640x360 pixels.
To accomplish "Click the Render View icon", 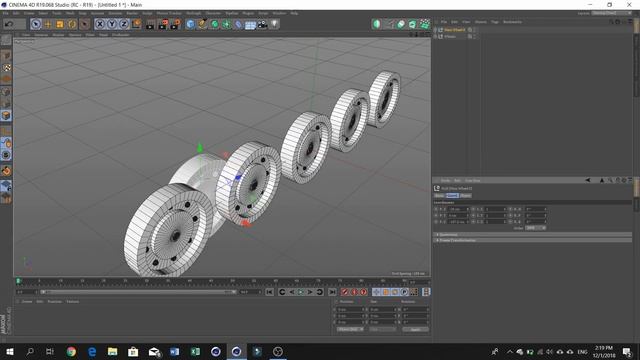I will click(150, 24).
